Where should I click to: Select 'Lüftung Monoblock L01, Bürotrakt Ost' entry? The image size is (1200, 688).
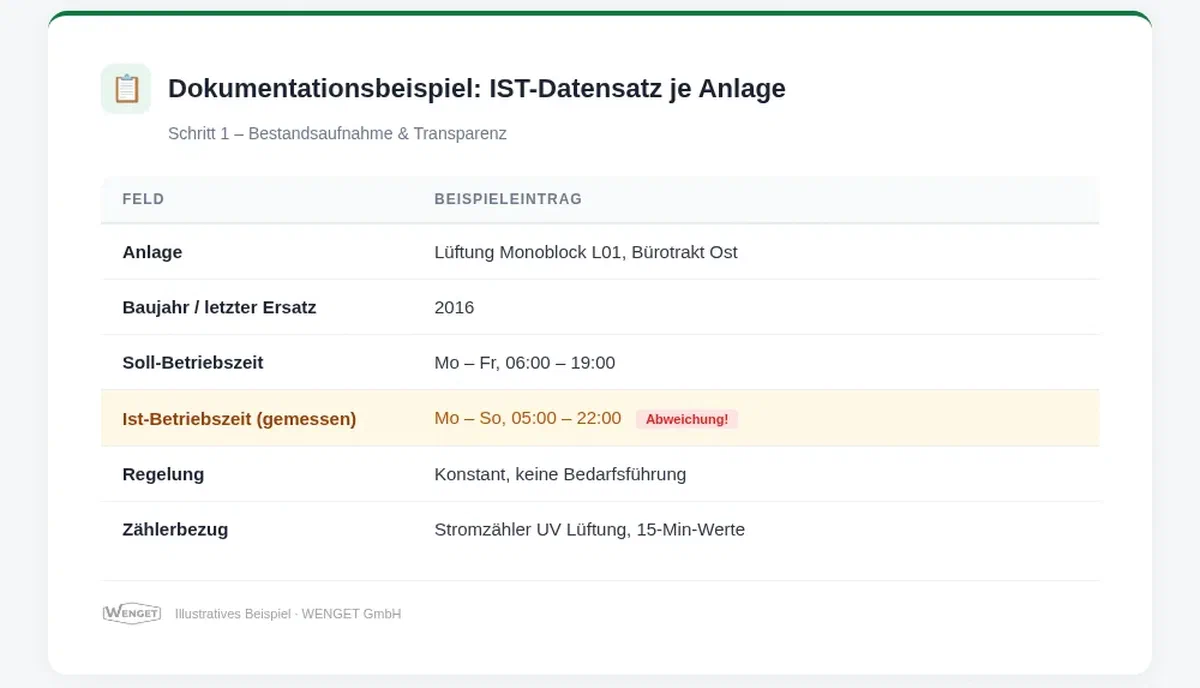click(586, 252)
